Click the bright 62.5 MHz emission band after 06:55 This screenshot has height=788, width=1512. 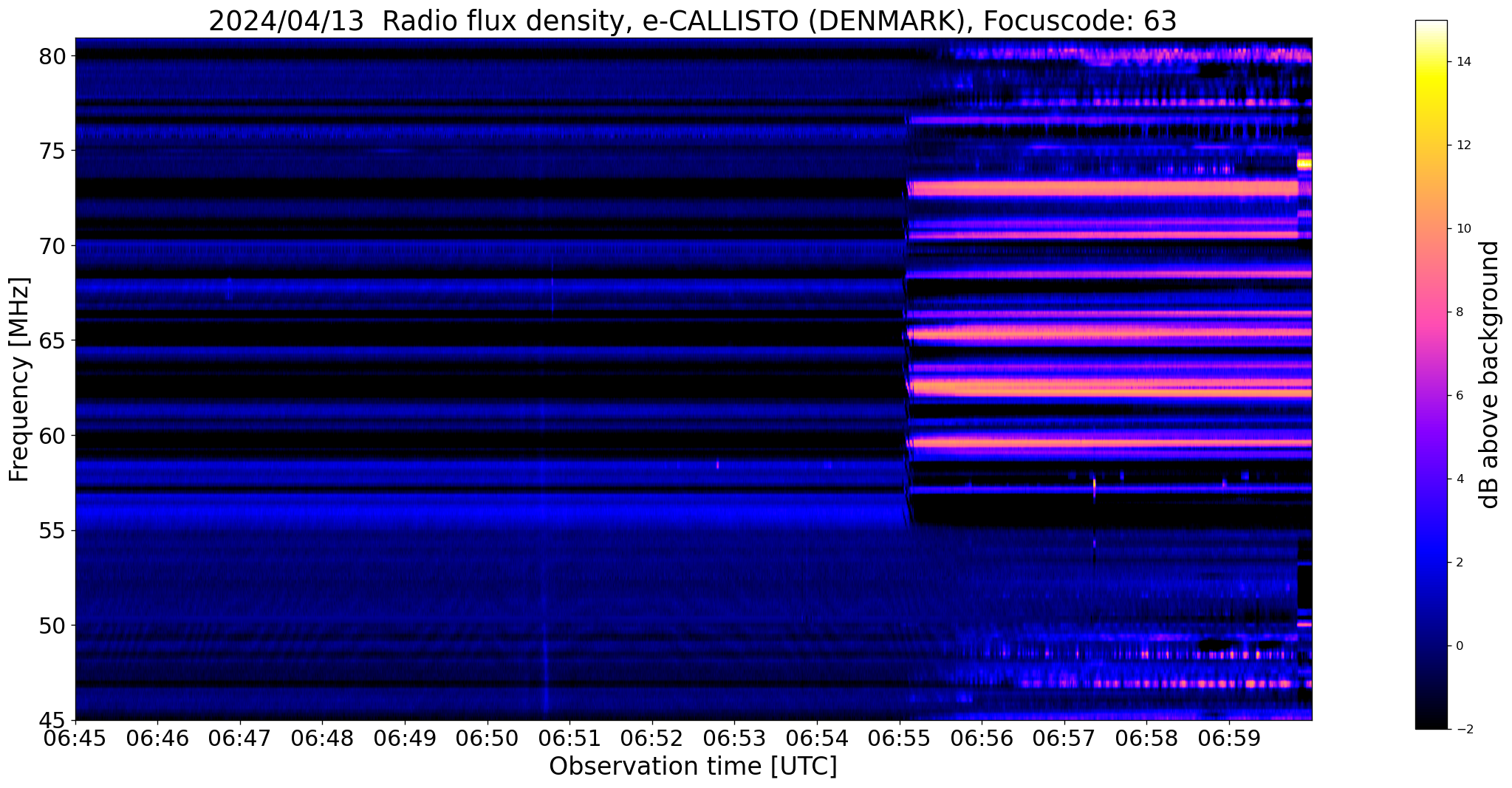pyautogui.click(x=1110, y=388)
